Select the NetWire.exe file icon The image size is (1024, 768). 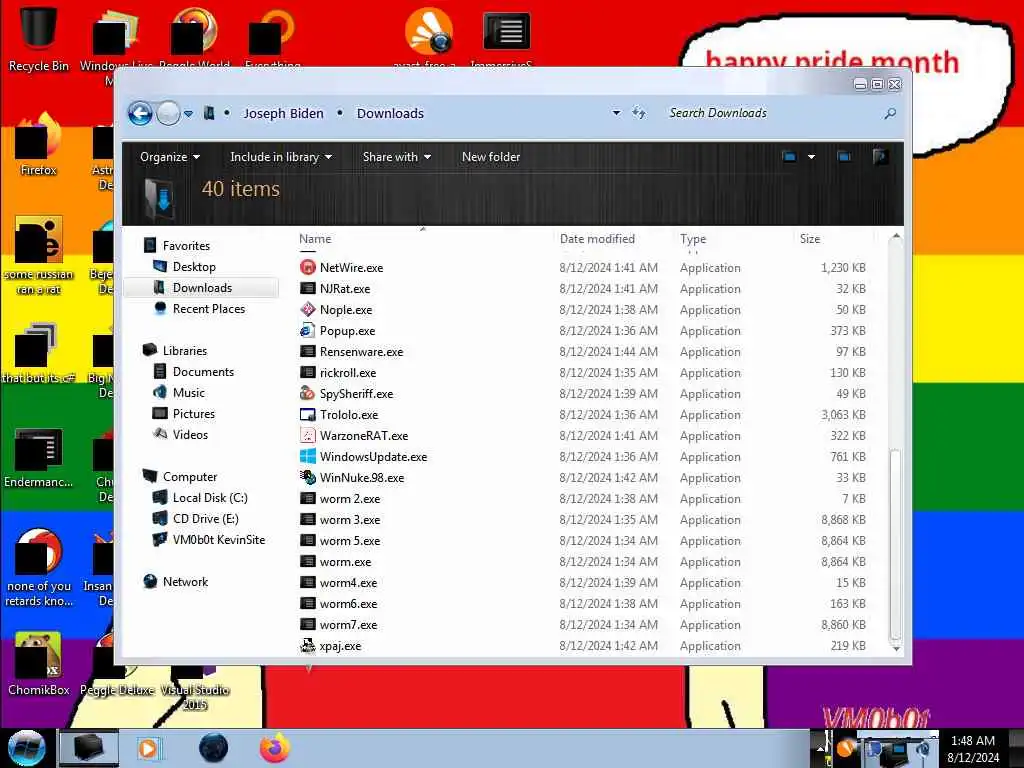(x=308, y=267)
